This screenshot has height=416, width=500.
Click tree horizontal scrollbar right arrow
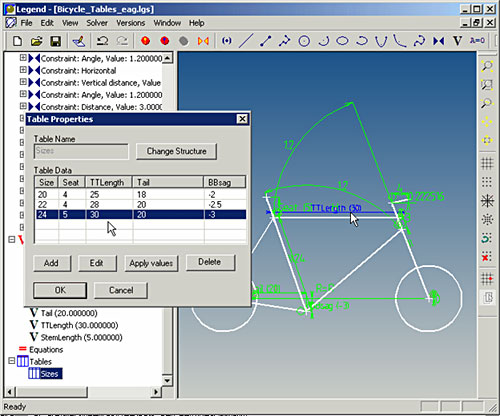pyautogui.click(x=155, y=392)
